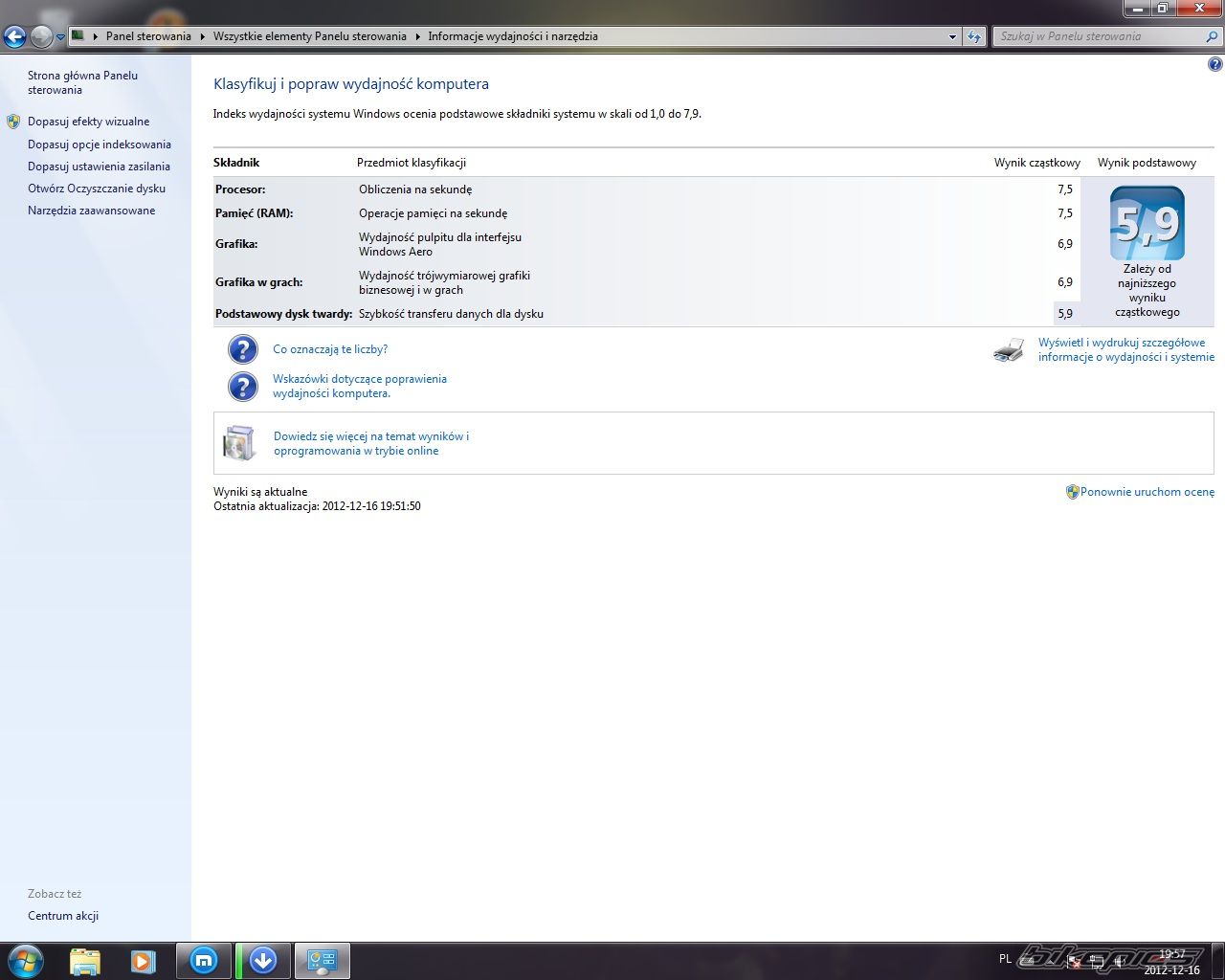This screenshot has width=1225, height=980.
Task: Open address bar history dropdown
Action: point(952,36)
